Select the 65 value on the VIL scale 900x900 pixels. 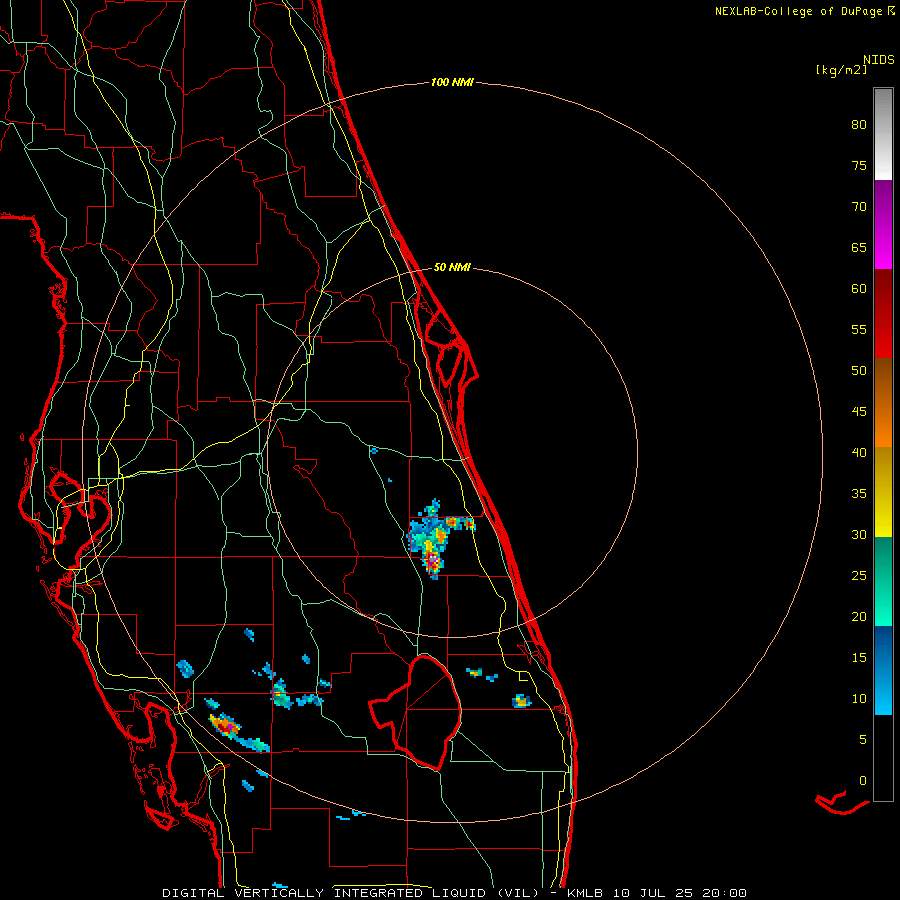click(x=859, y=247)
